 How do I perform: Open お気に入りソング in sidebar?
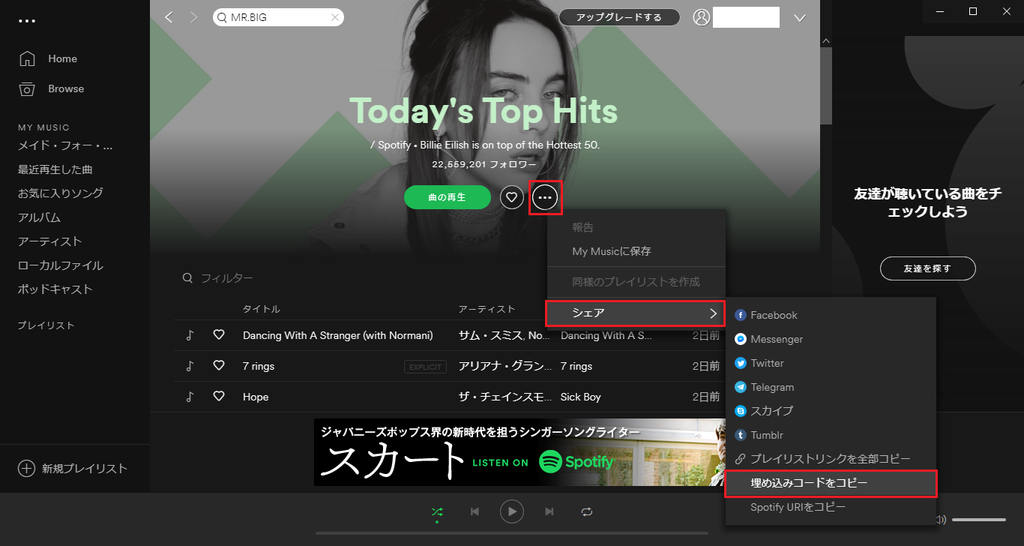coord(61,193)
